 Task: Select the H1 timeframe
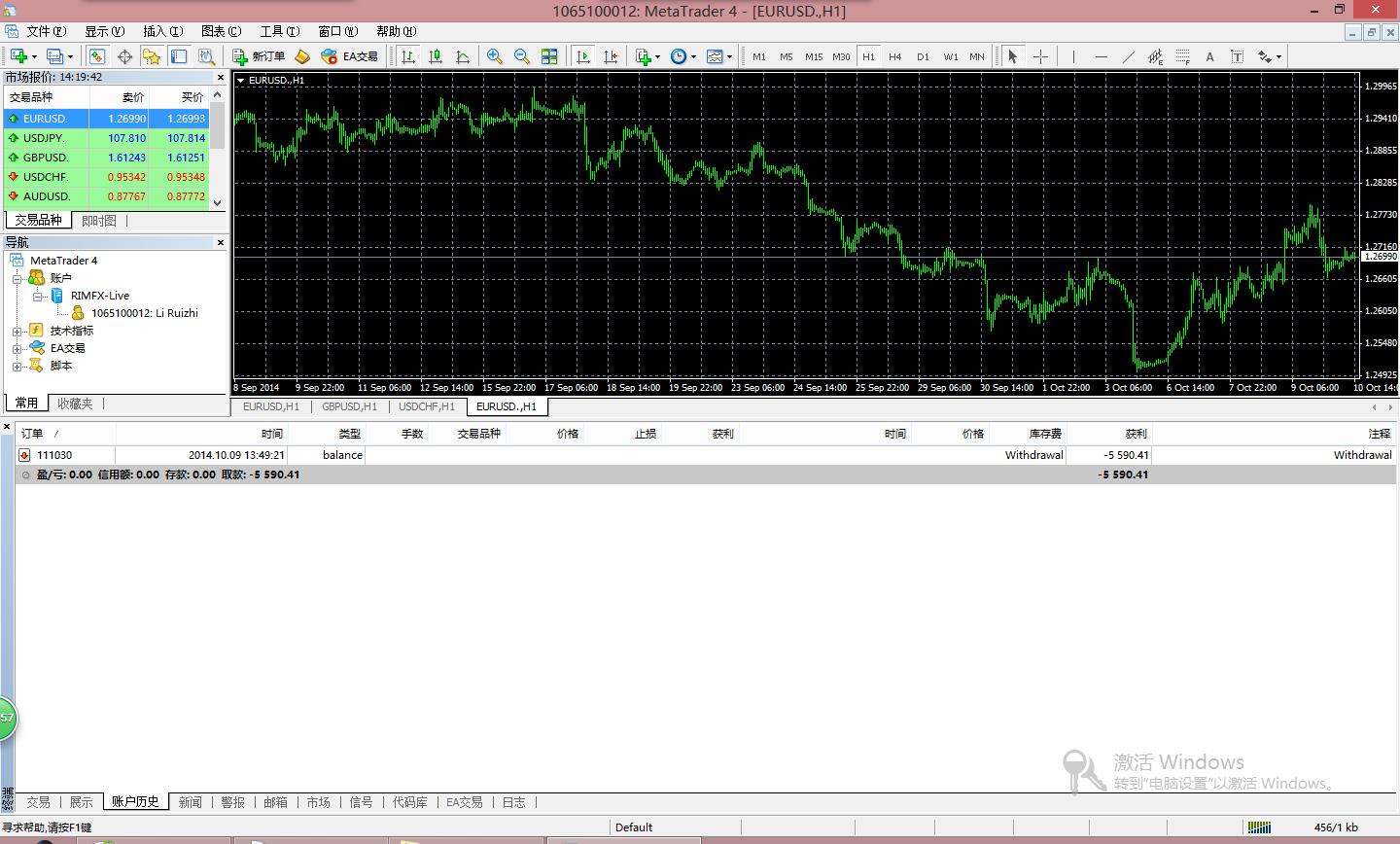click(868, 56)
